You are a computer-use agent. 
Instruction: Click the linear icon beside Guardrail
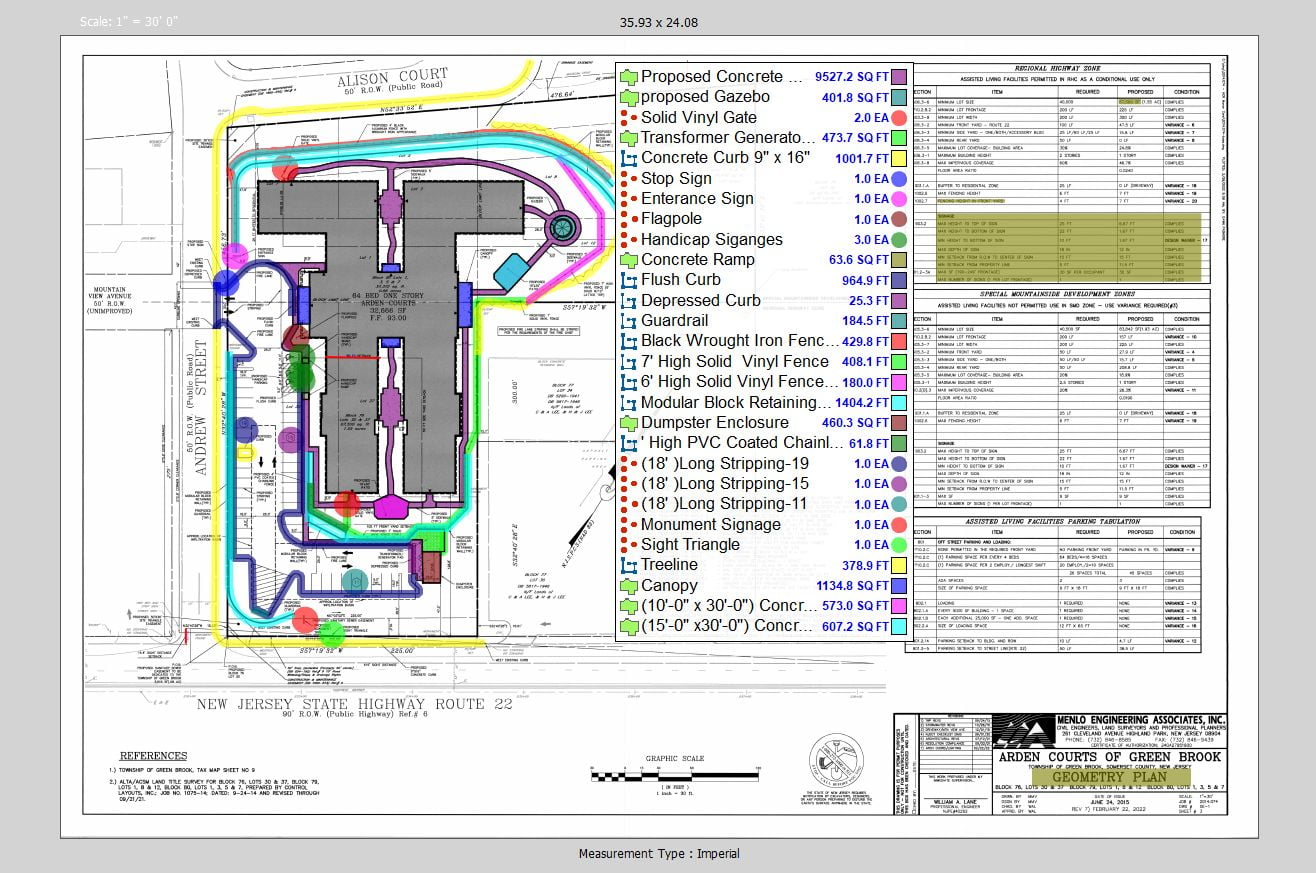(x=629, y=321)
